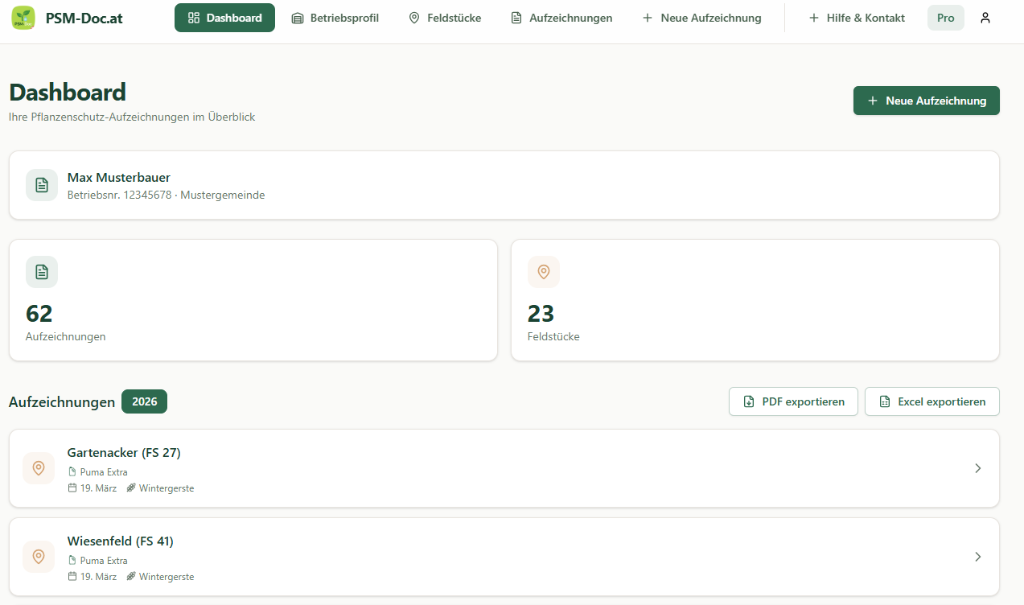Click the location pin icon of Gartenacker (FS 27)
The width and height of the screenshot is (1024, 605).
click(39, 468)
